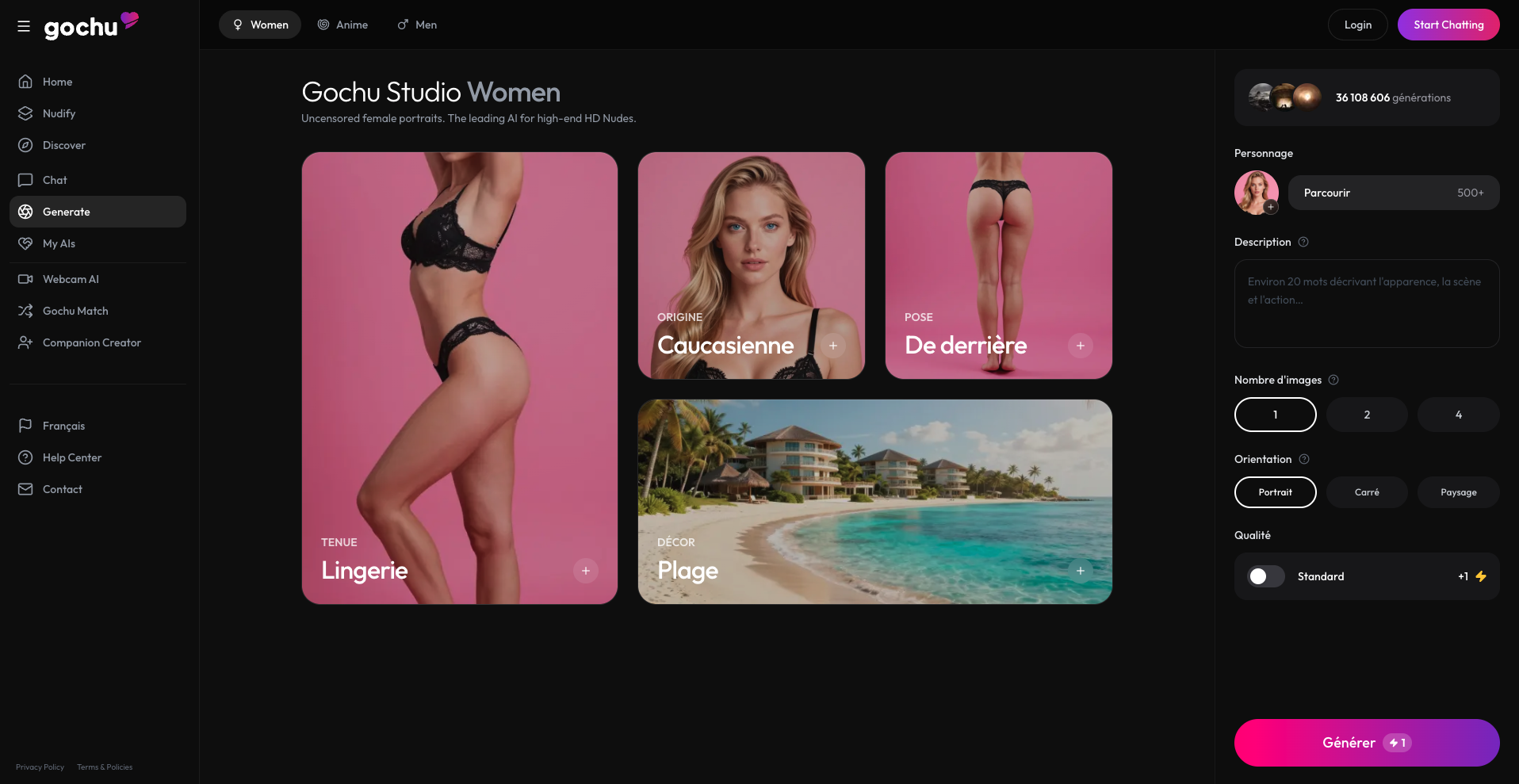1519x784 pixels.
Task: Click the Gochu Match shuffle icon
Action: pos(25,311)
